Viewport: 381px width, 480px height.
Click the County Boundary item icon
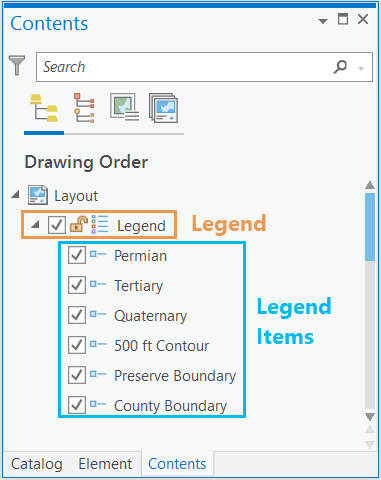coord(98,404)
